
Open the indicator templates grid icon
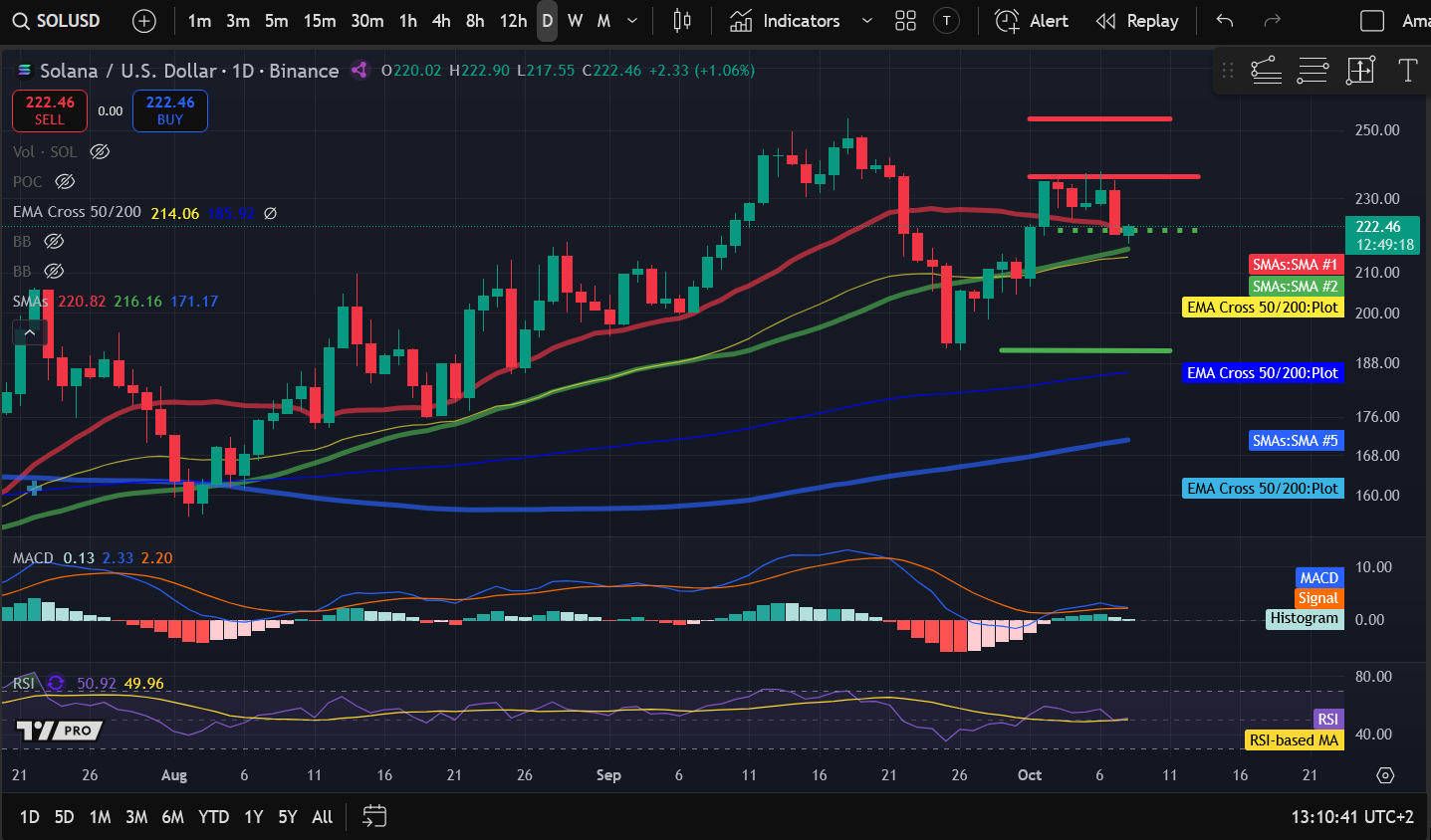905,21
